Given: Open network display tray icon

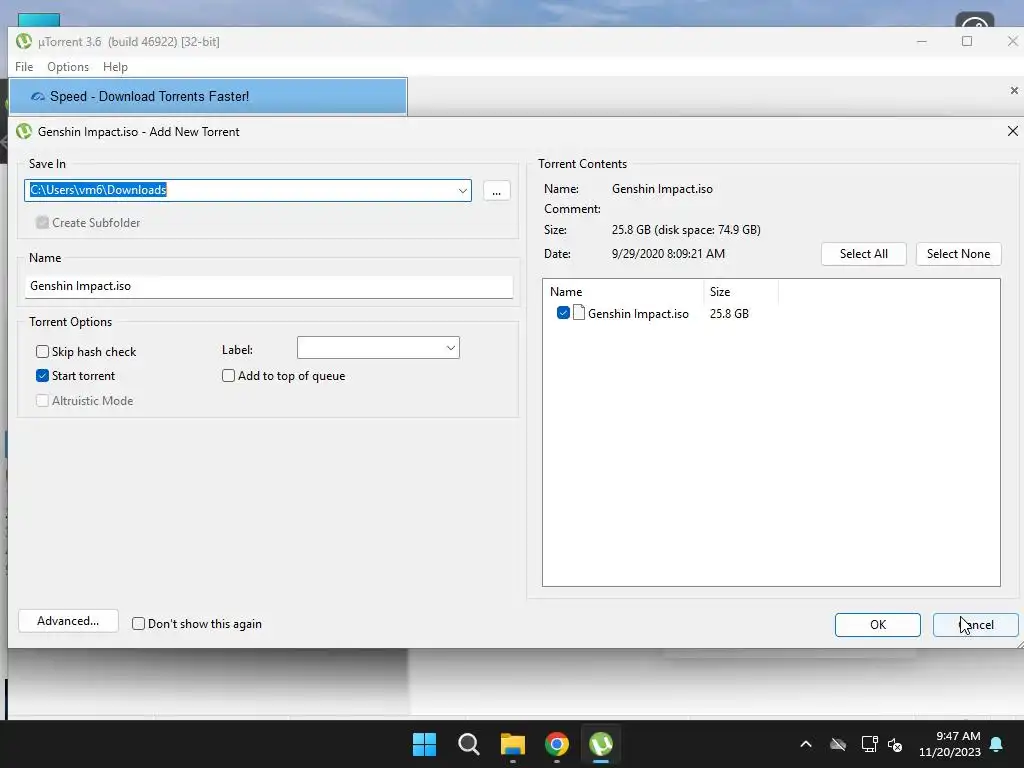Looking at the screenshot, I should [869, 744].
